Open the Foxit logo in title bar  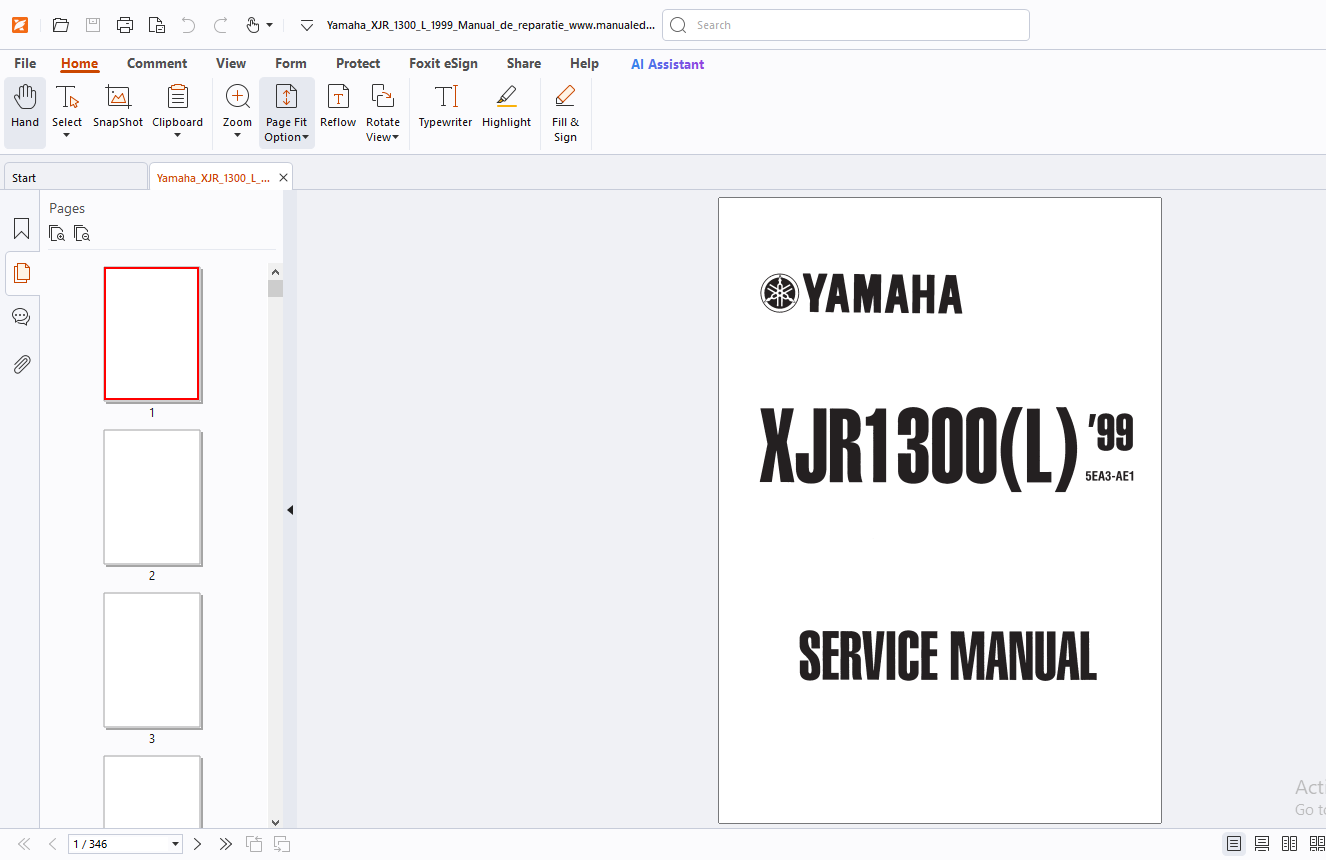[x=20, y=25]
